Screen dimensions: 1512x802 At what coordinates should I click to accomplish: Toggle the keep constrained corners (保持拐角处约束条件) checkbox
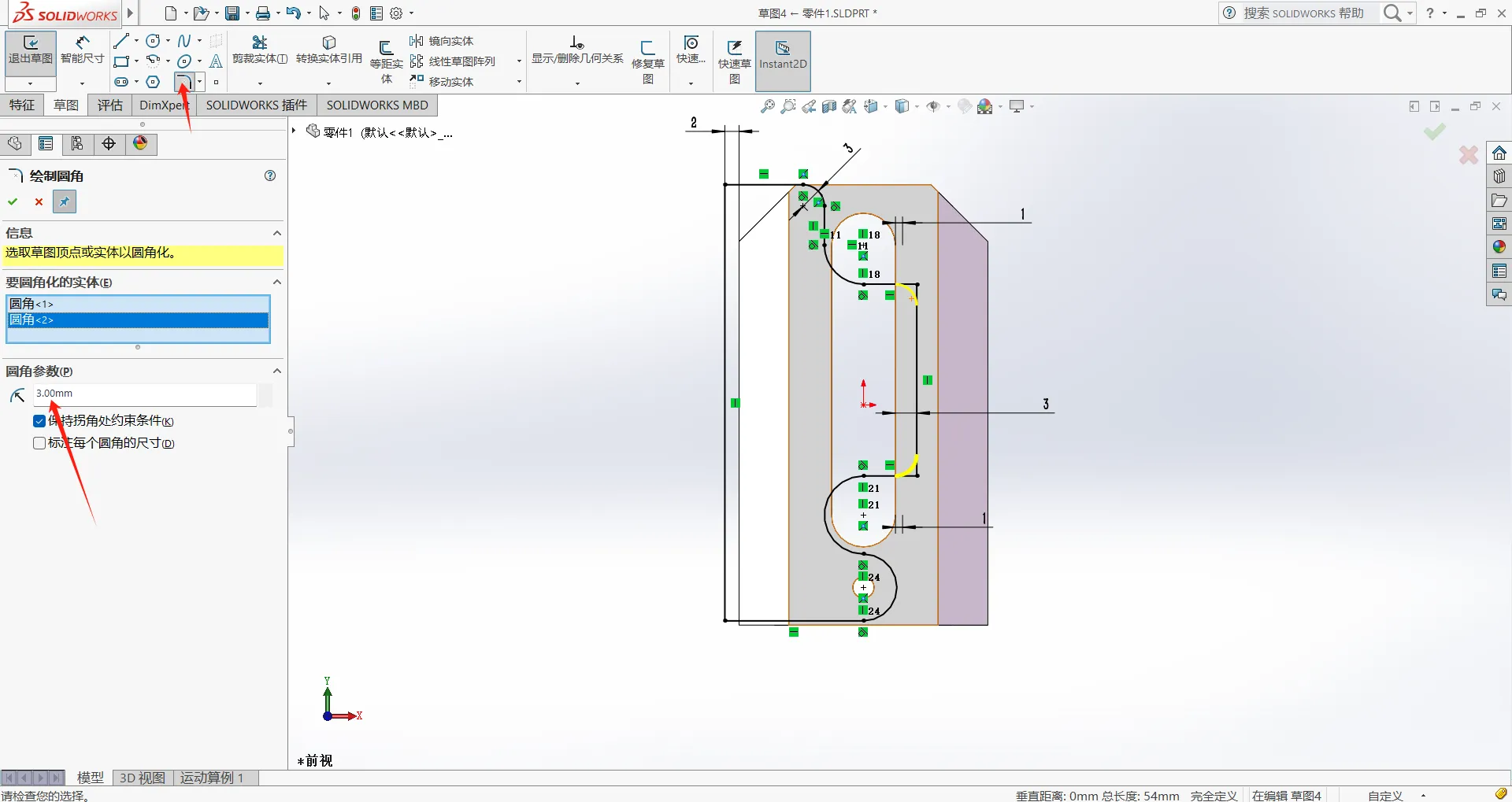click(39, 421)
